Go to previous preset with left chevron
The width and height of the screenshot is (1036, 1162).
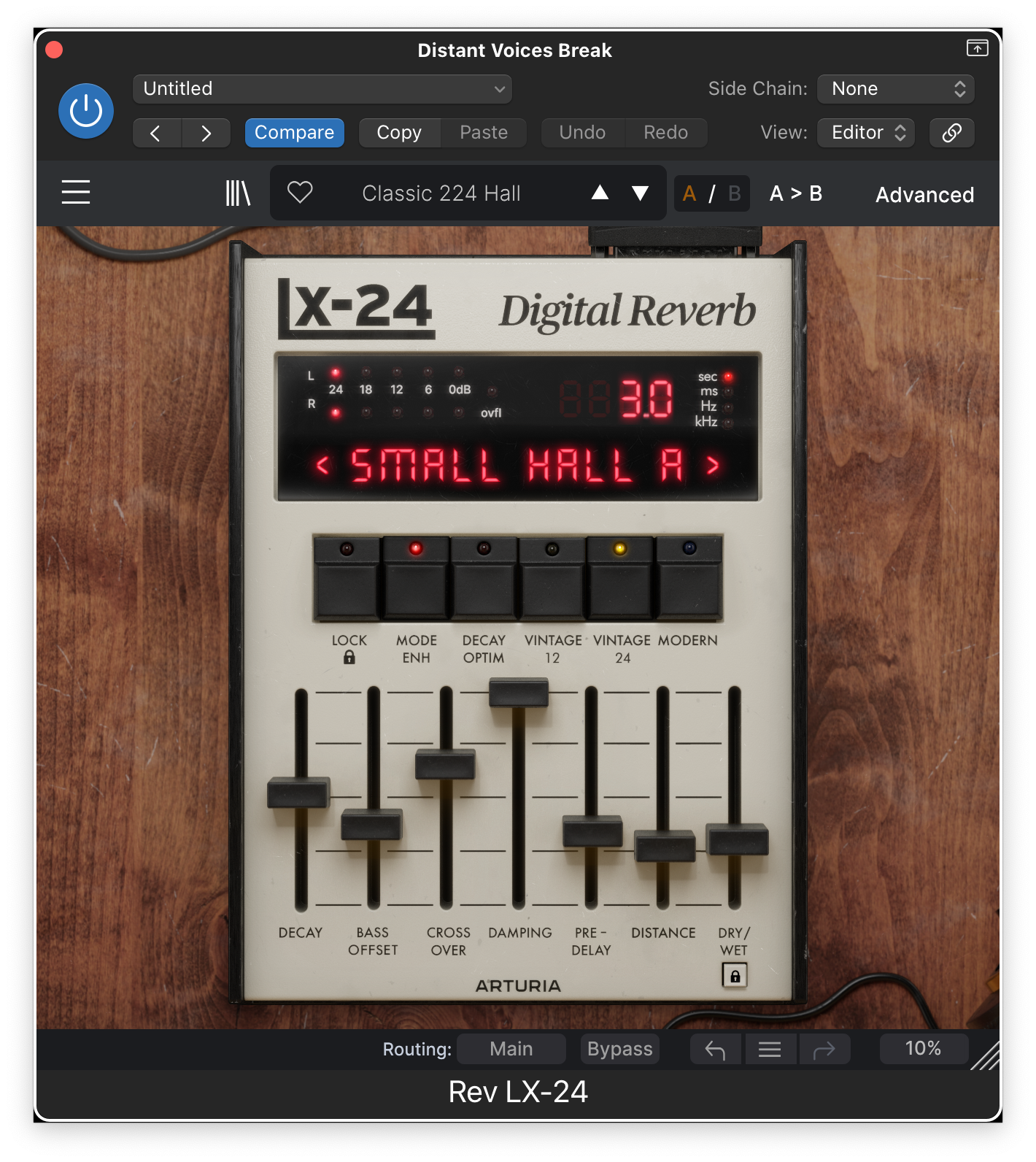156,133
